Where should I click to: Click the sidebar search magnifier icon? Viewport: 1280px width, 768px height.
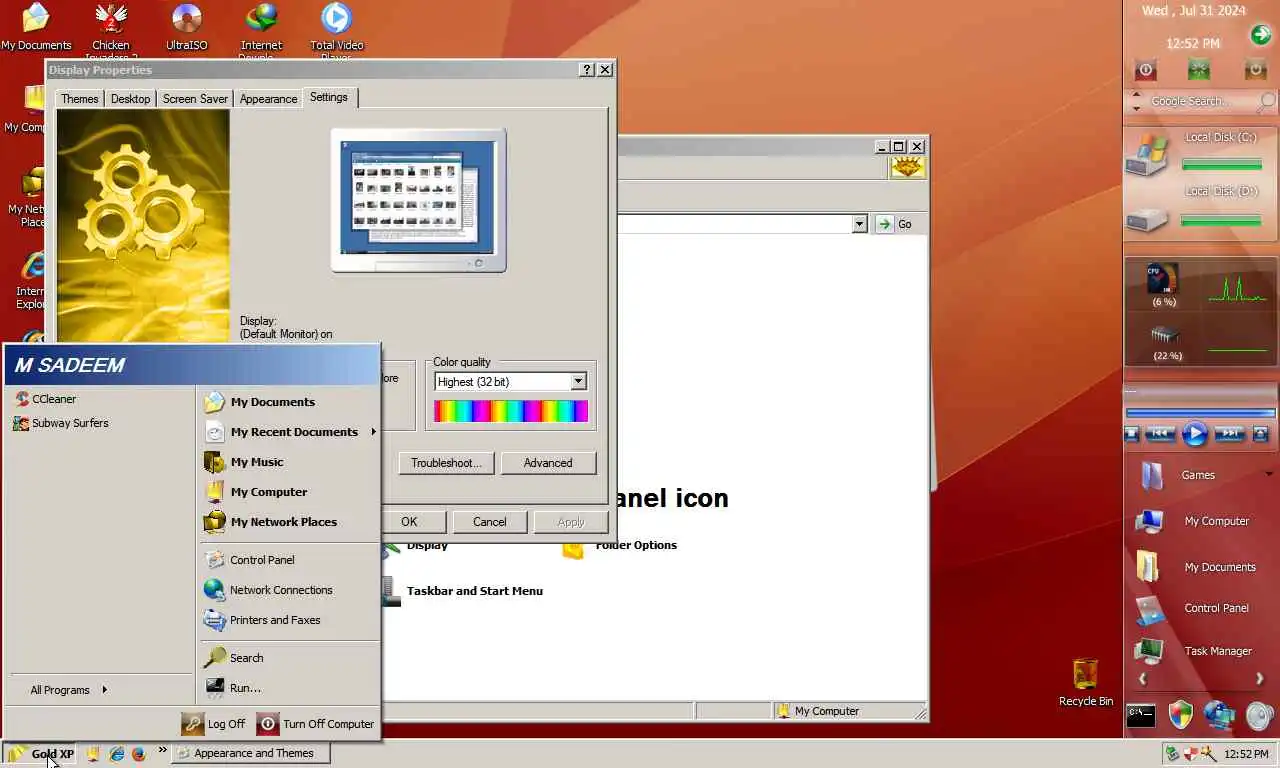coord(1267,101)
